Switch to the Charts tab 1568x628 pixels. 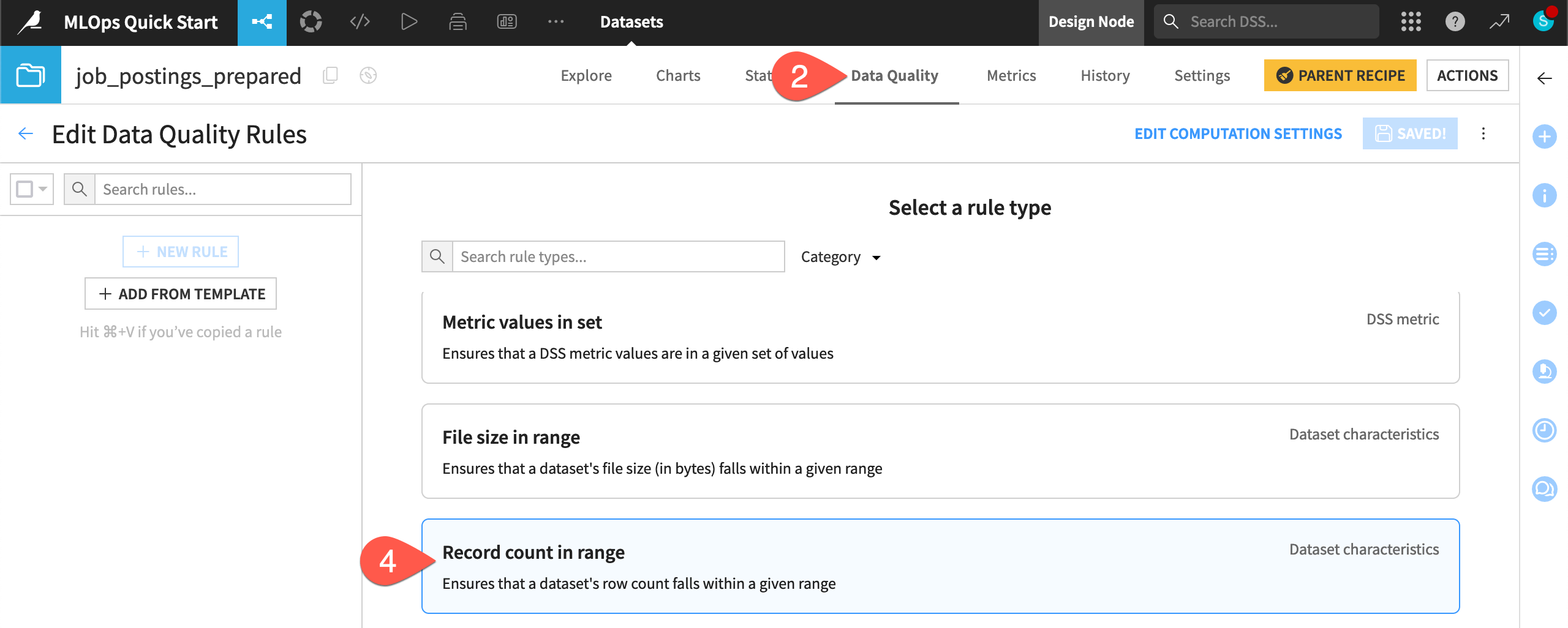(x=677, y=75)
